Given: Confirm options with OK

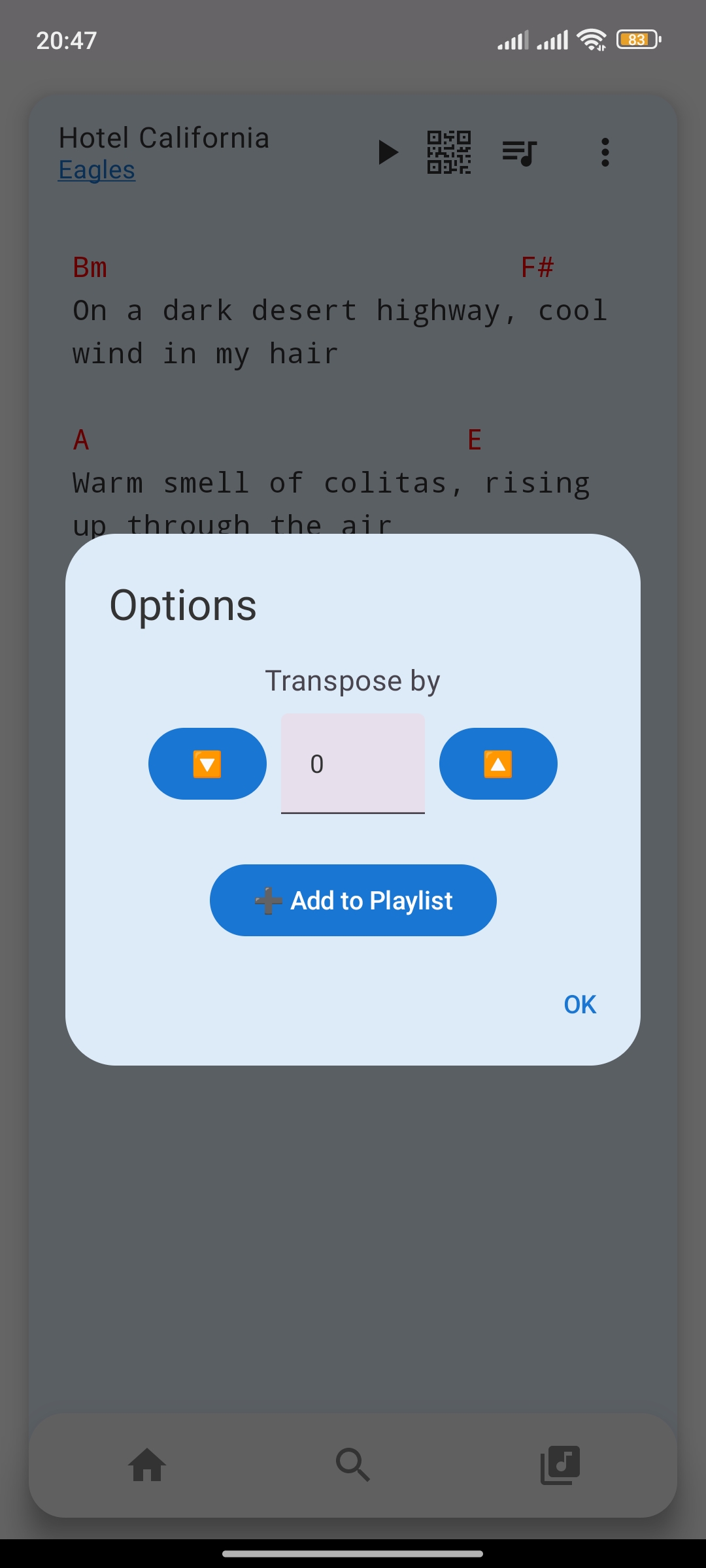Looking at the screenshot, I should pyautogui.click(x=579, y=1004).
